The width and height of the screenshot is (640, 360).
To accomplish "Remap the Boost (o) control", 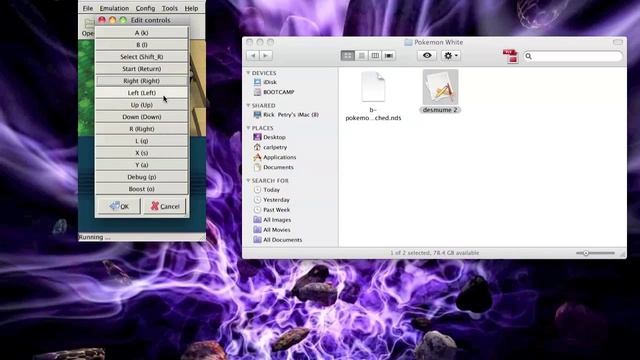I will (x=142, y=189).
